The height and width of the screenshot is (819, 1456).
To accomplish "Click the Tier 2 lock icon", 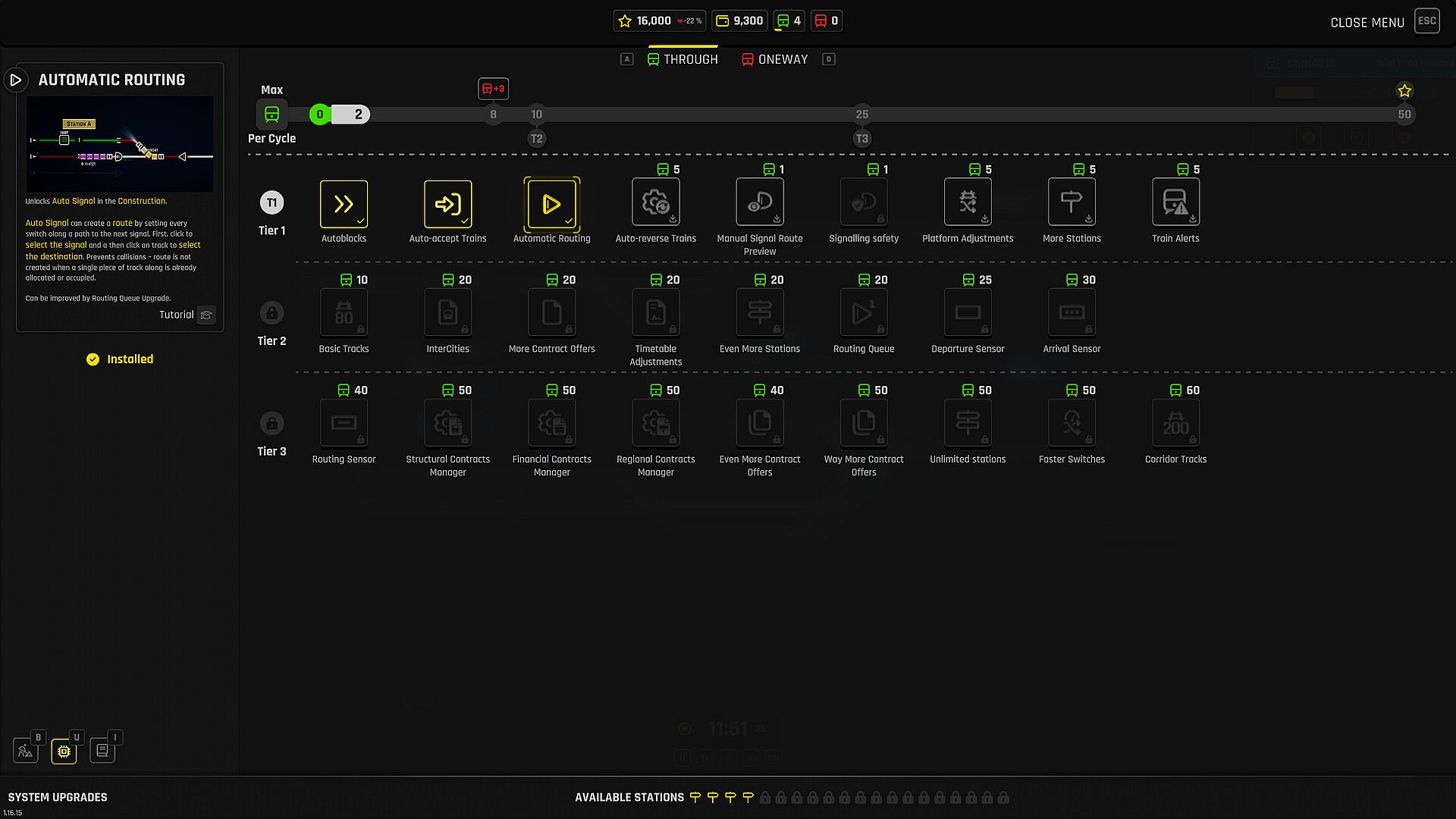I will coord(271,312).
